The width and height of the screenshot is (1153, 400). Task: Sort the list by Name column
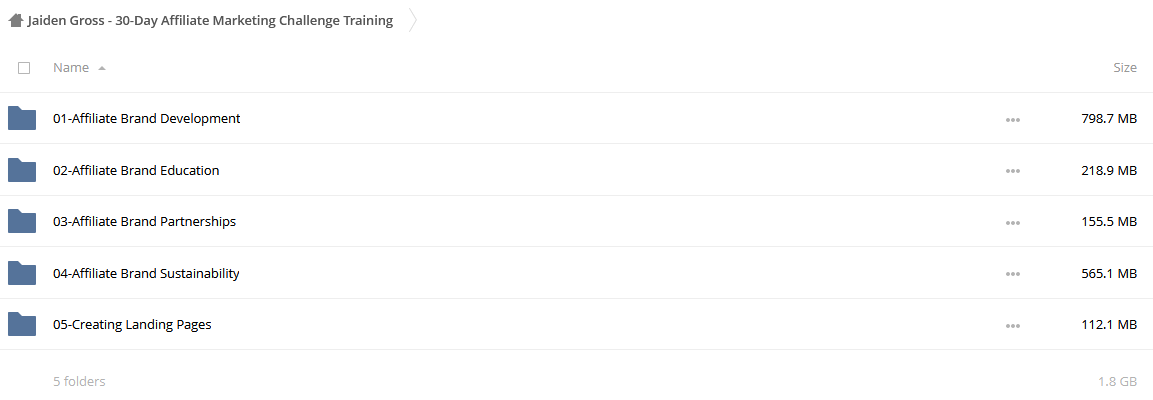click(71, 68)
